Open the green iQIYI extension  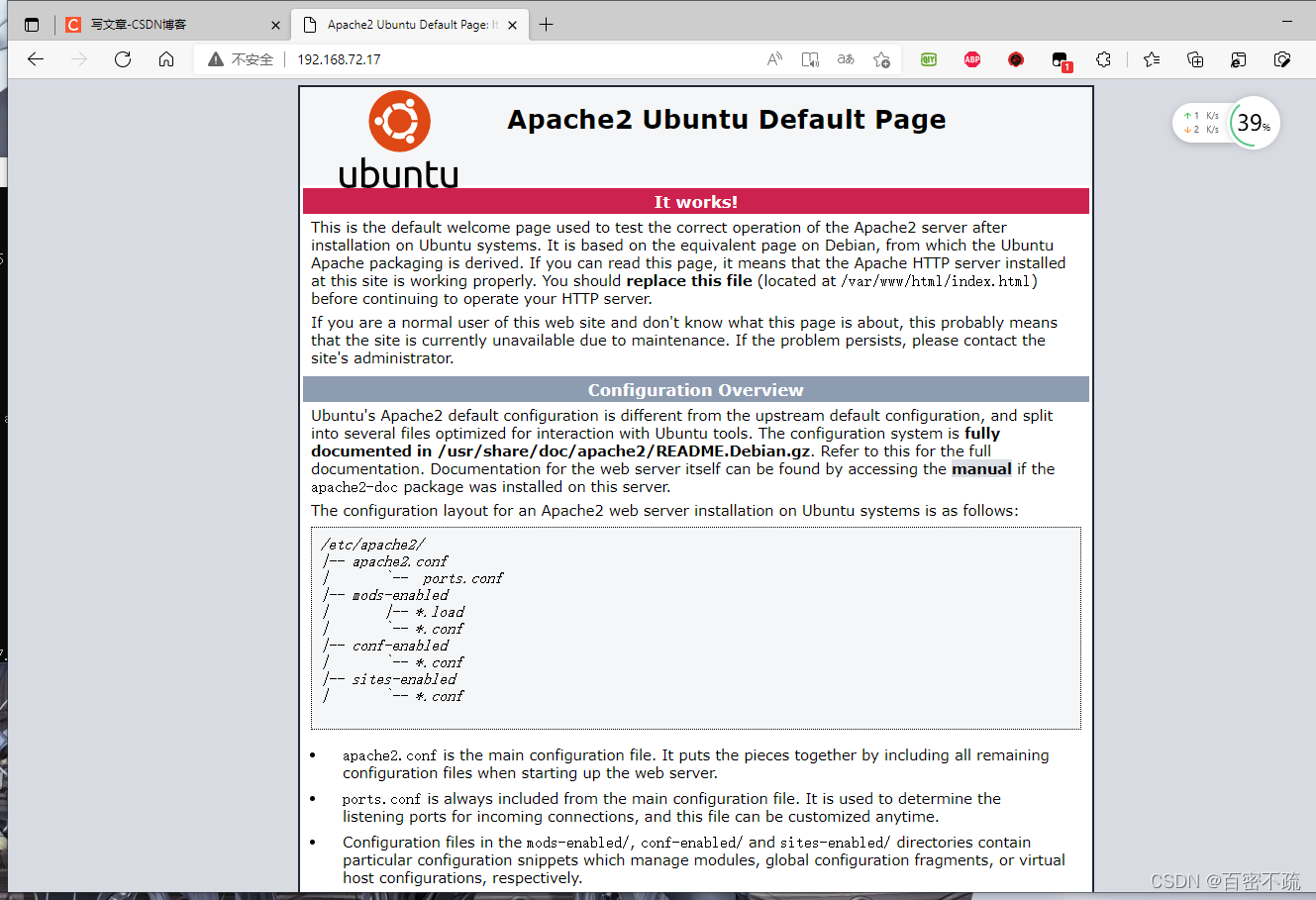(929, 59)
